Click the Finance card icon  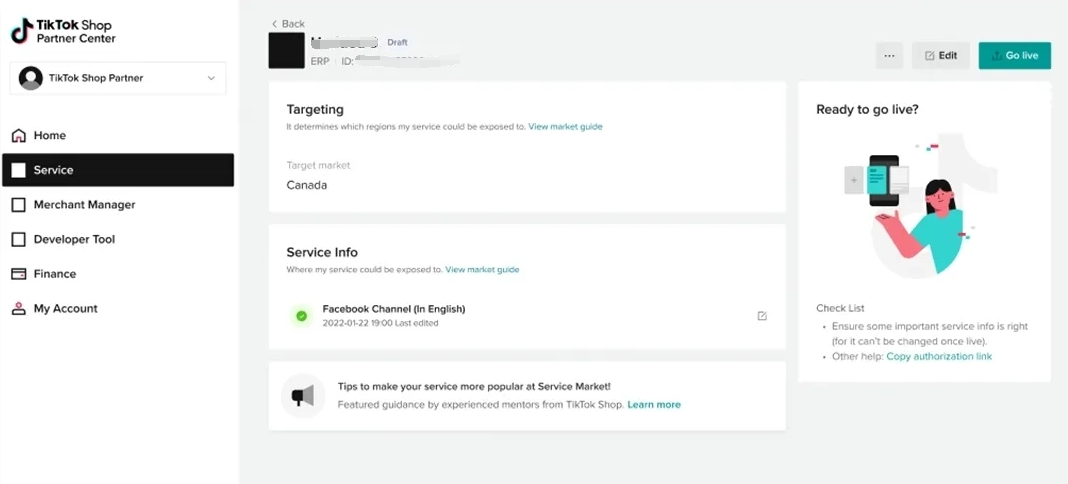point(19,274)
